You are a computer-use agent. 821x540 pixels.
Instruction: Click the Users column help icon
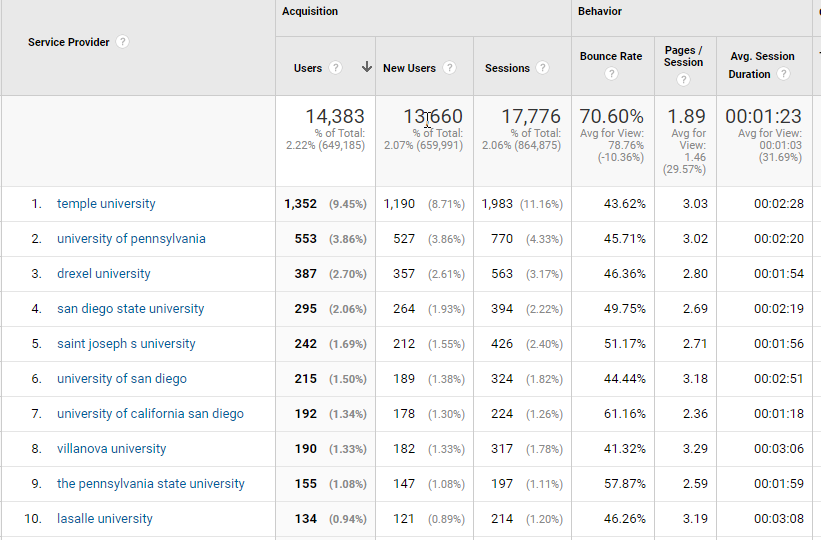point(336,68)
